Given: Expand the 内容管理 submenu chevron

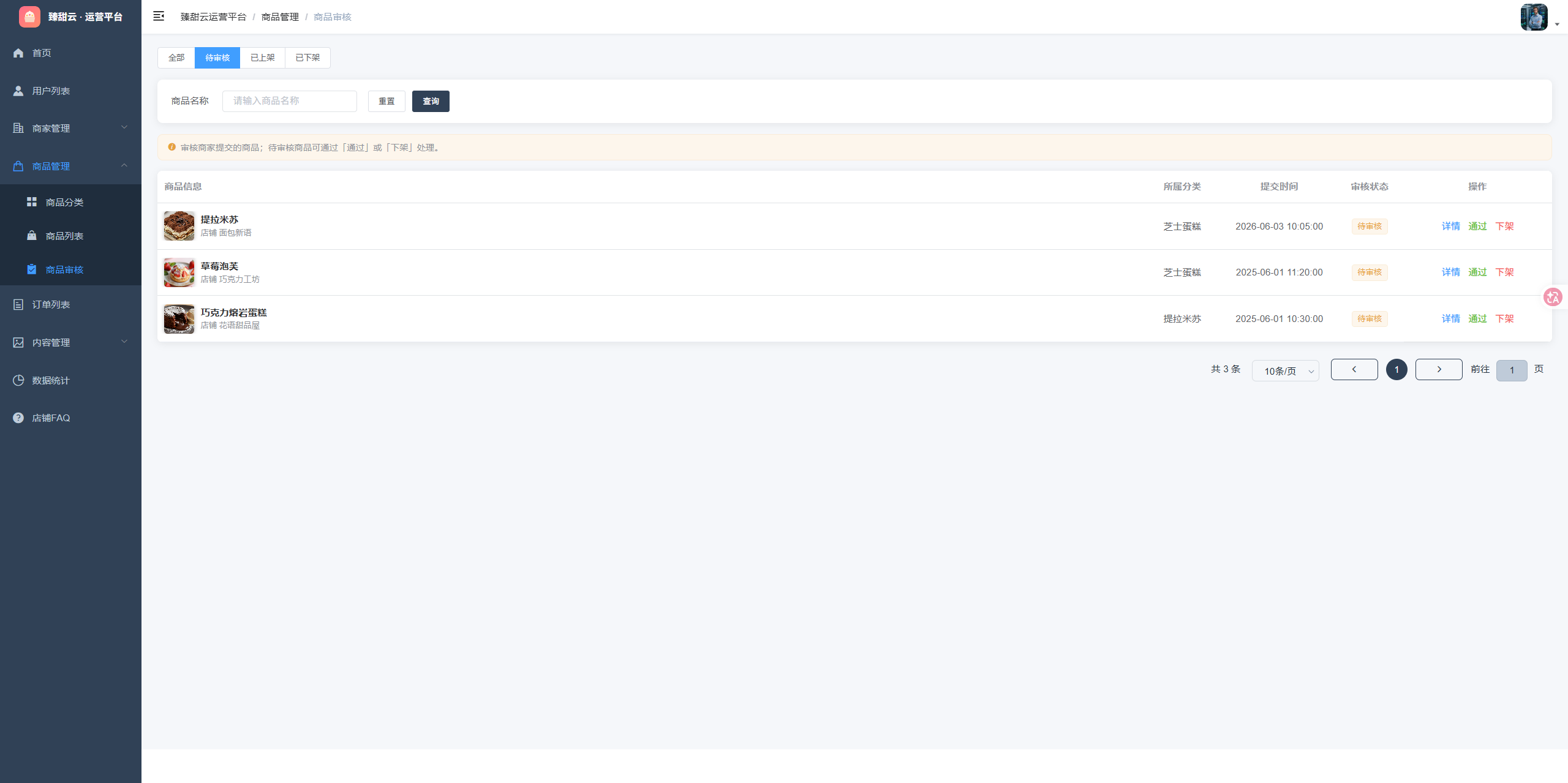Looking at the screenshot, I should tap(124, 342).
